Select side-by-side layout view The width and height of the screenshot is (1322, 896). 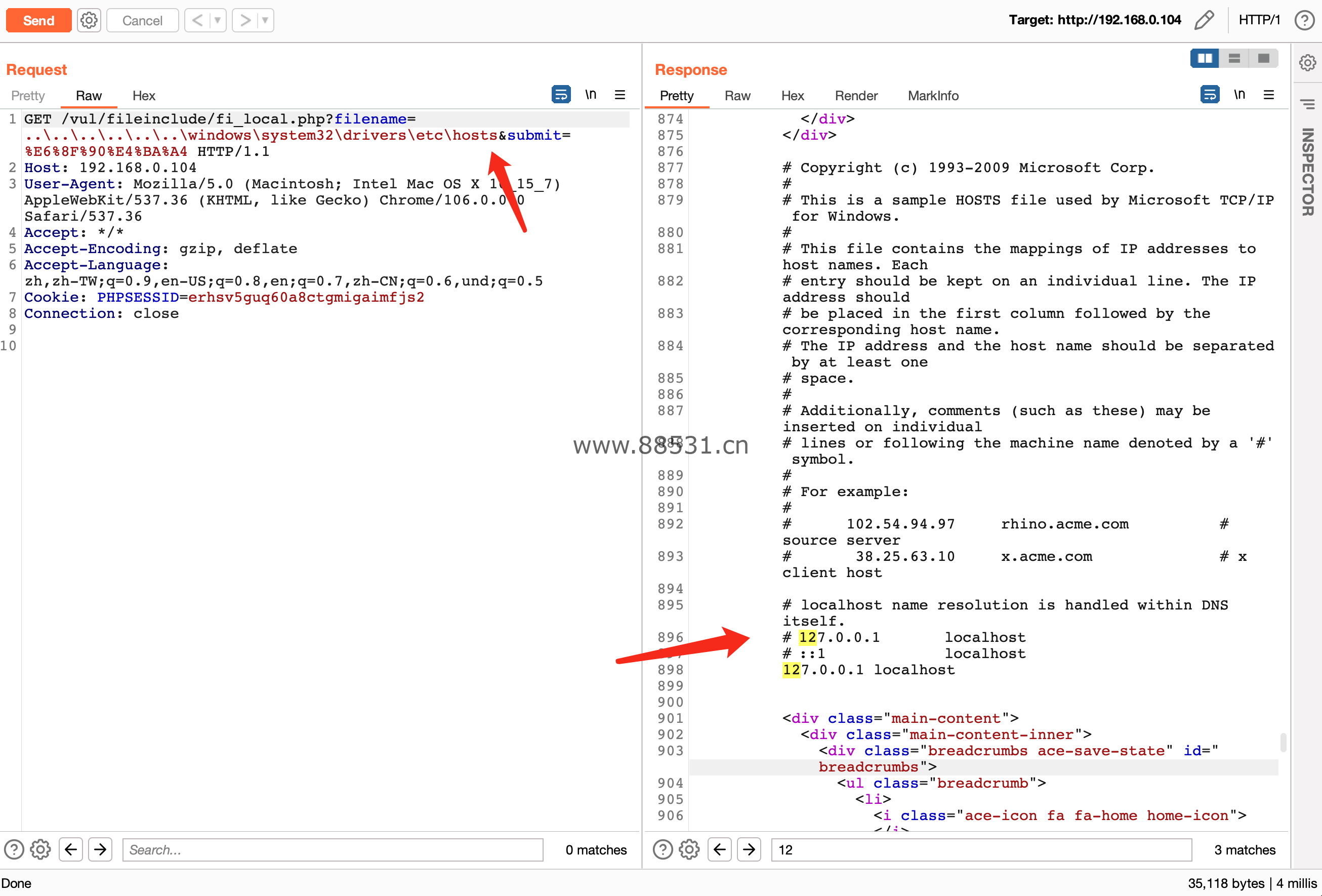click(1205, 59)
